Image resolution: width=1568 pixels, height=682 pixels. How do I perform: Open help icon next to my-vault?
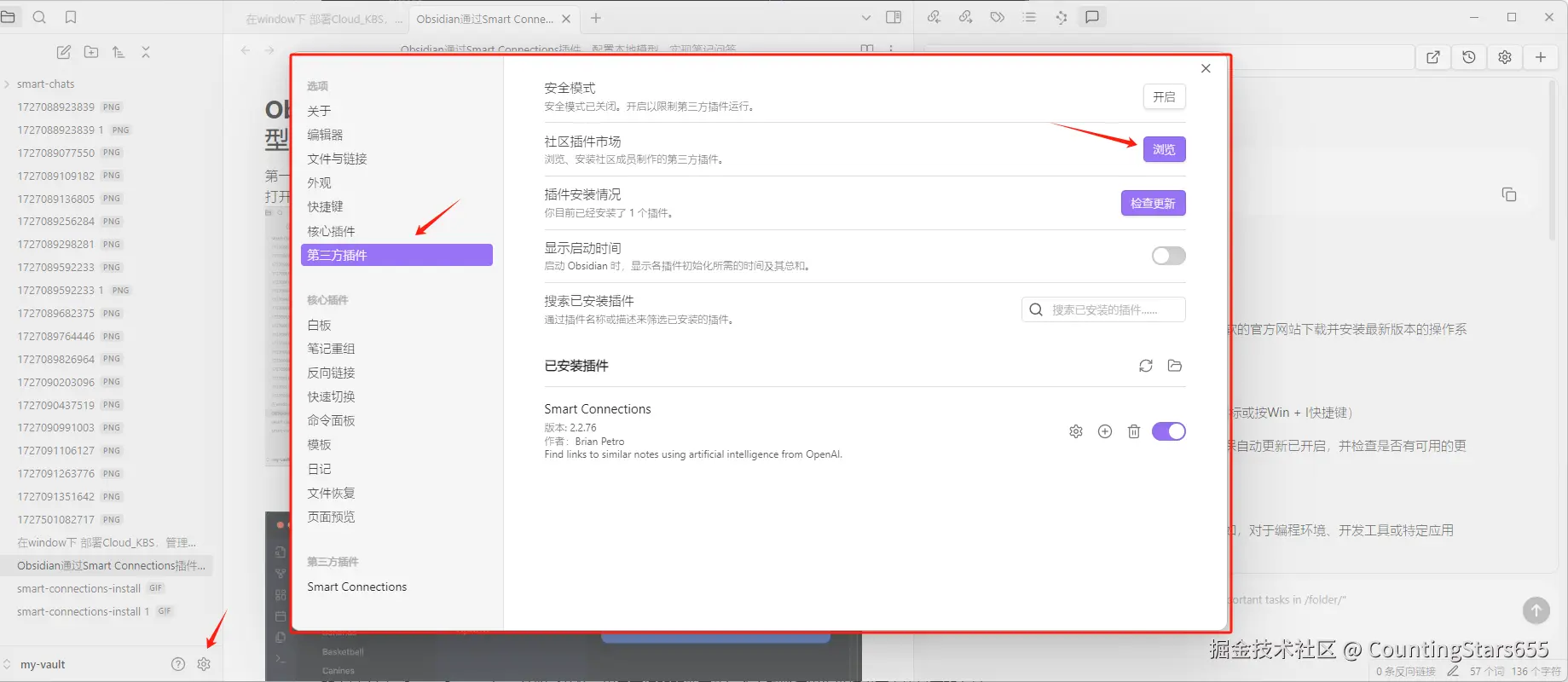(x=178, y=664)
